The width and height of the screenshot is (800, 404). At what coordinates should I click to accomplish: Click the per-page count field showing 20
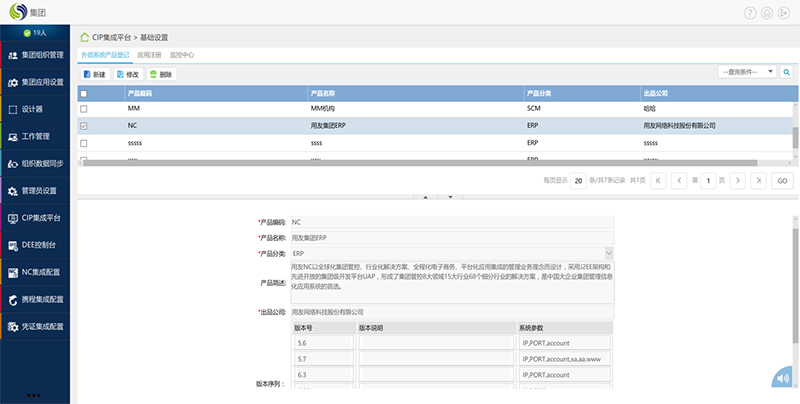(x=578, y=181)
